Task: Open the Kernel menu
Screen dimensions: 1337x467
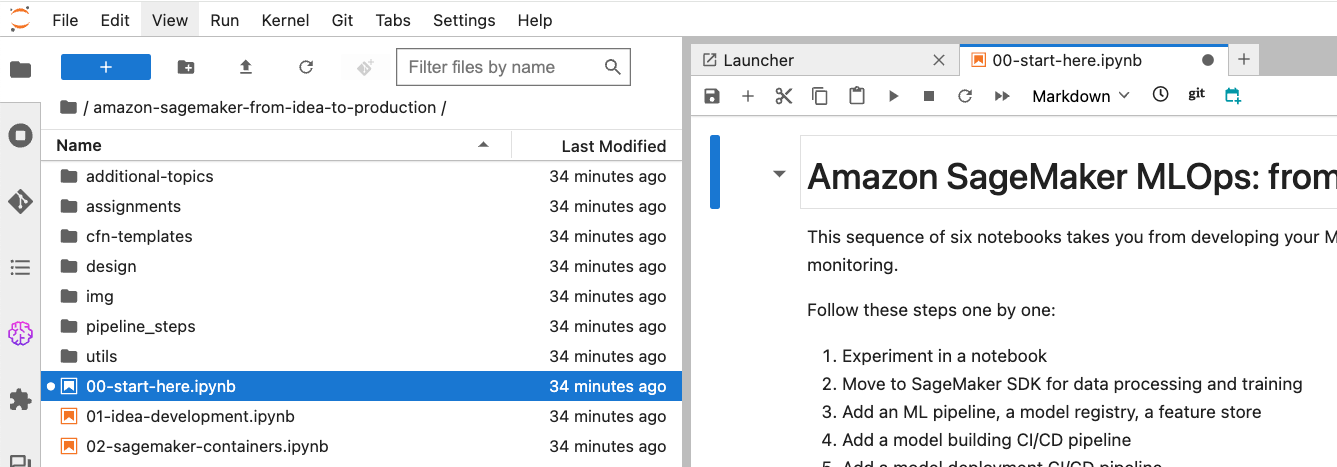Action: 285,20
